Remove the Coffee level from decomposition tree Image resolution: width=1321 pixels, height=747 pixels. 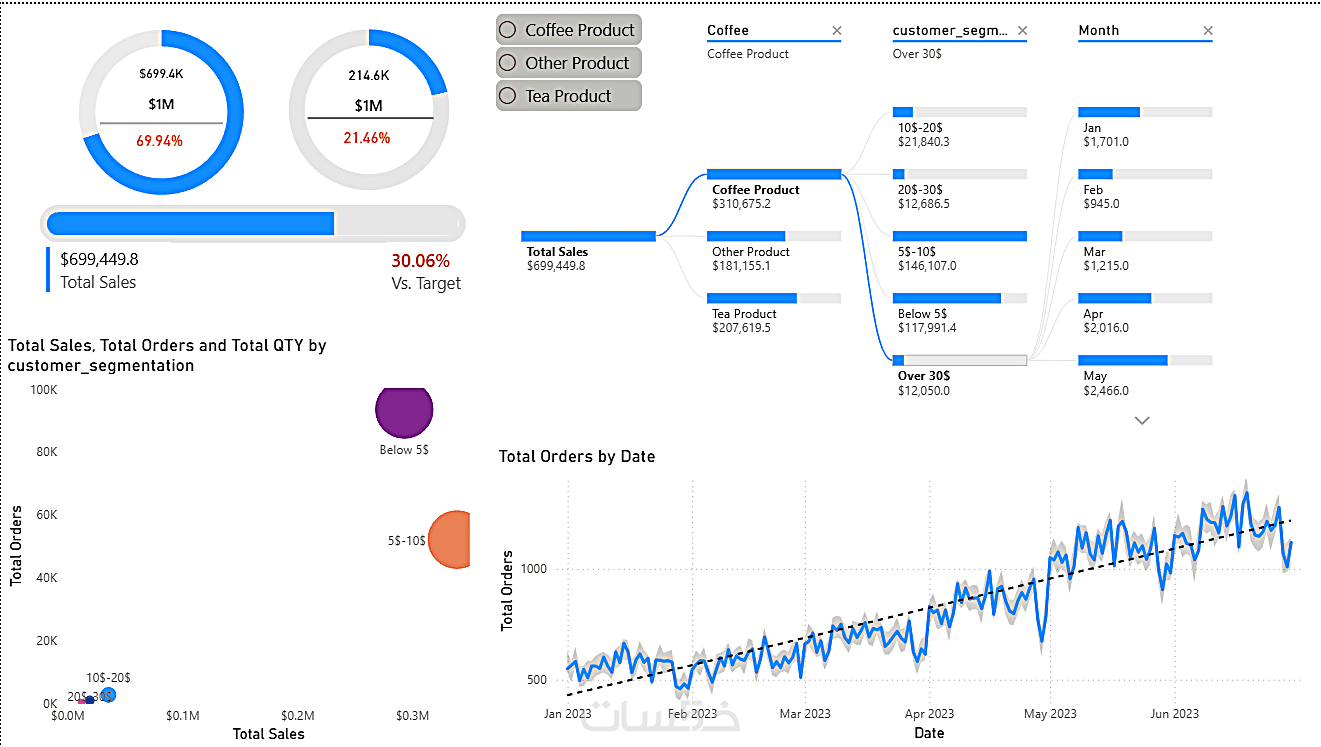pos(837,31)
